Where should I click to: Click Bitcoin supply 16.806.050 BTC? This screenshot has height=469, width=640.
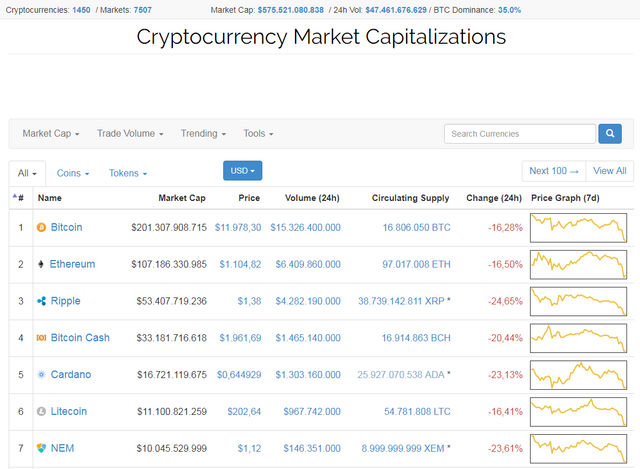coord(416,227)
